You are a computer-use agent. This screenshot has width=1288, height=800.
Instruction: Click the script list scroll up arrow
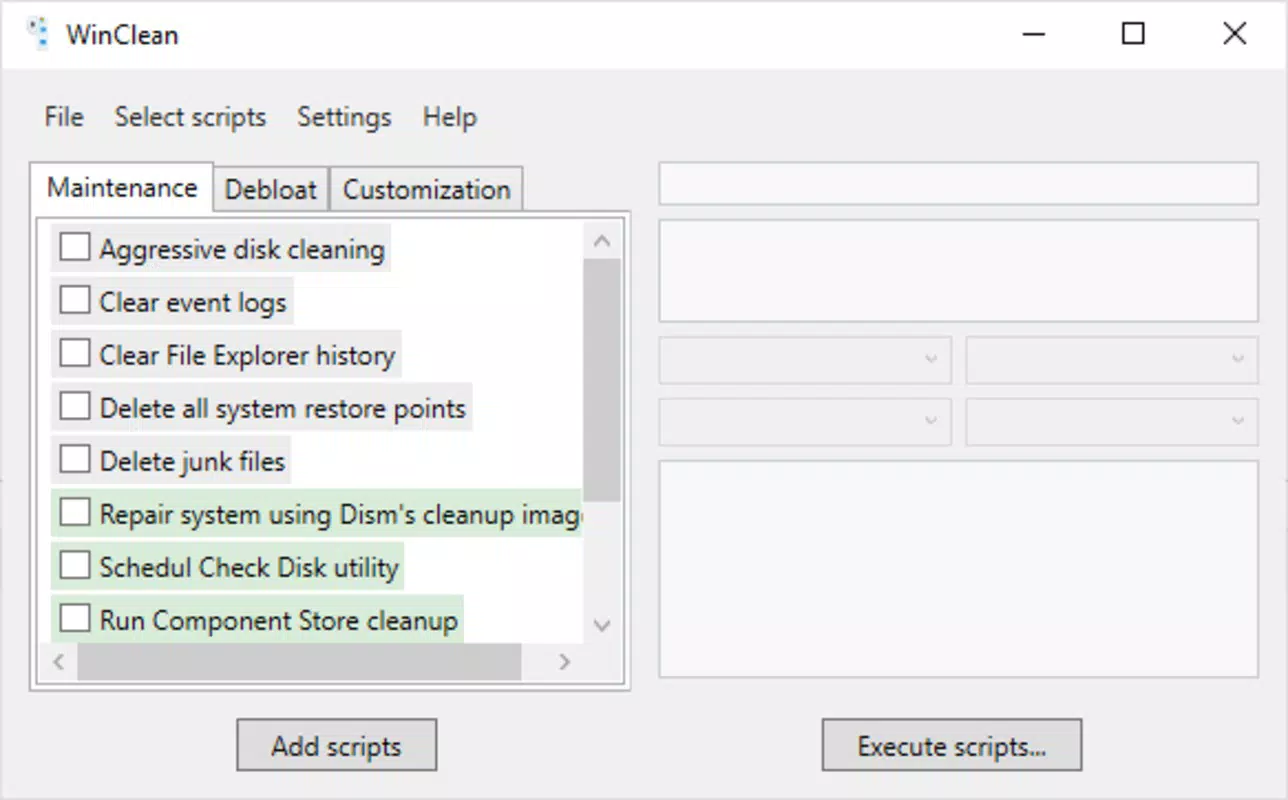[x=602, y=241]
